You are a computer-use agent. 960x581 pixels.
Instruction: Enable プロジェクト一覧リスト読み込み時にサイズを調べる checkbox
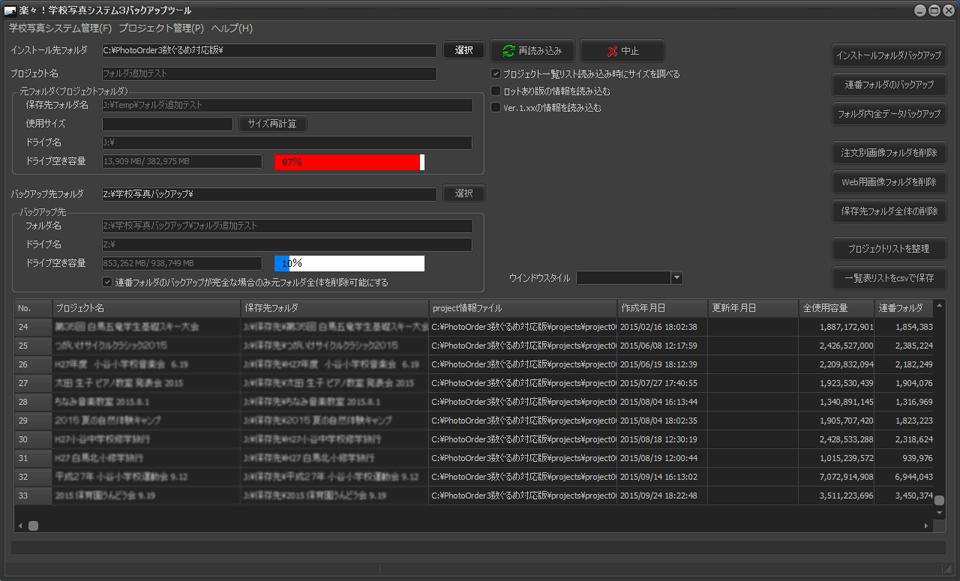(496, 74)
